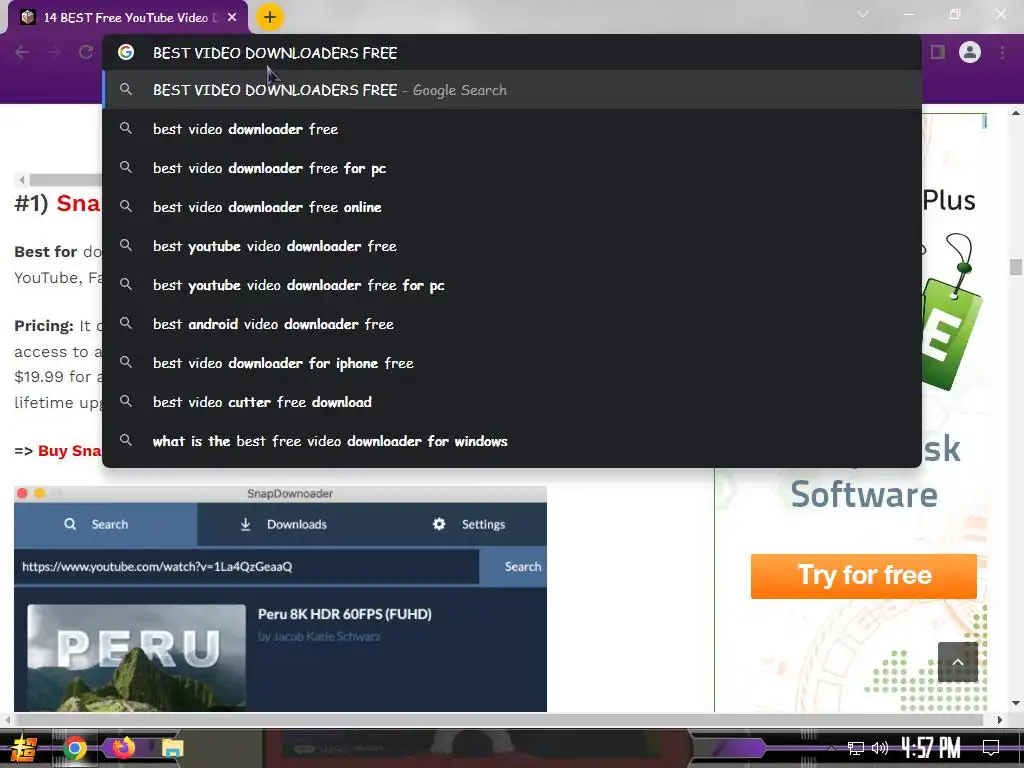This screenshot has height=768, width=1024.
Task: Launch Firefox from the taskbar
Action: click(x=123, y=747)
